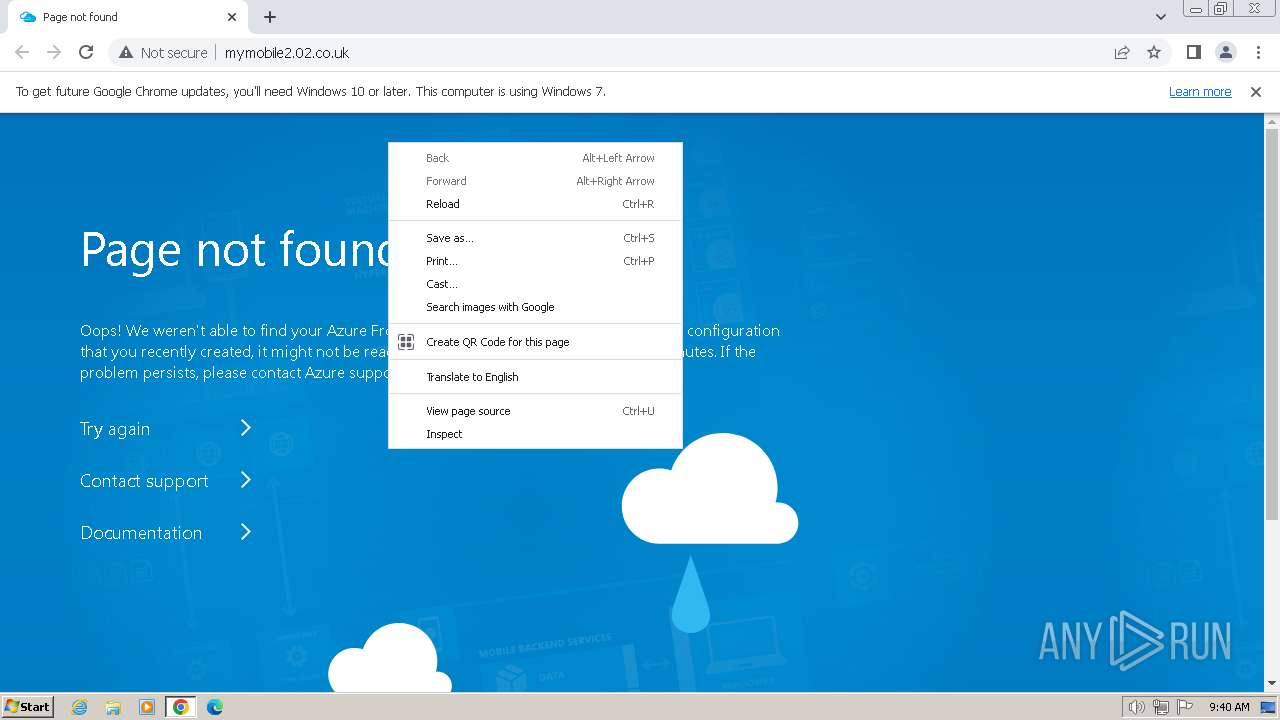Open the Learn more link
The width and height of the screenshot is (1280, 720).
click(1200, 91)
